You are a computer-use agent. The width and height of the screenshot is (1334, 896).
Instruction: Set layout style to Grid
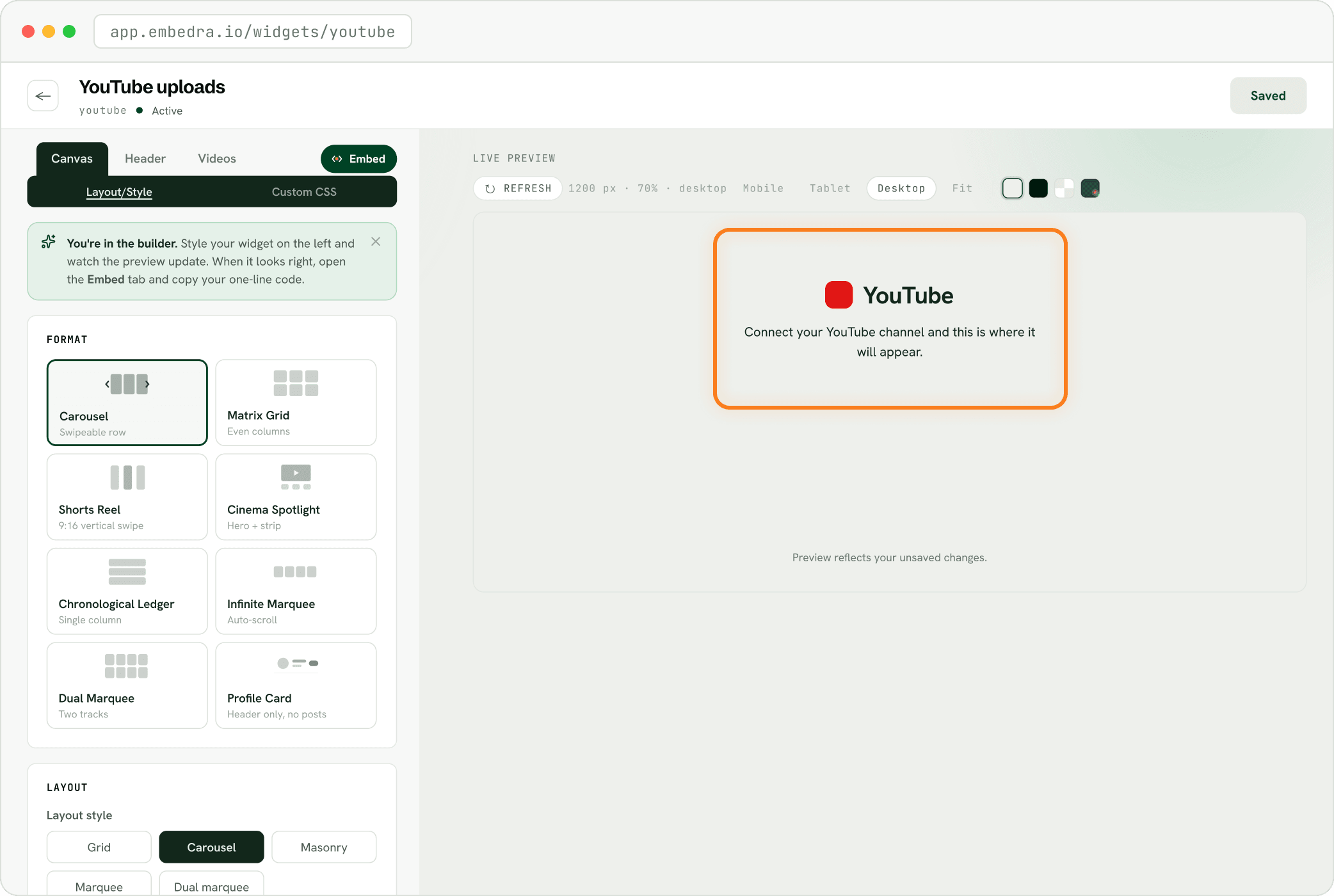click(99, 847)
